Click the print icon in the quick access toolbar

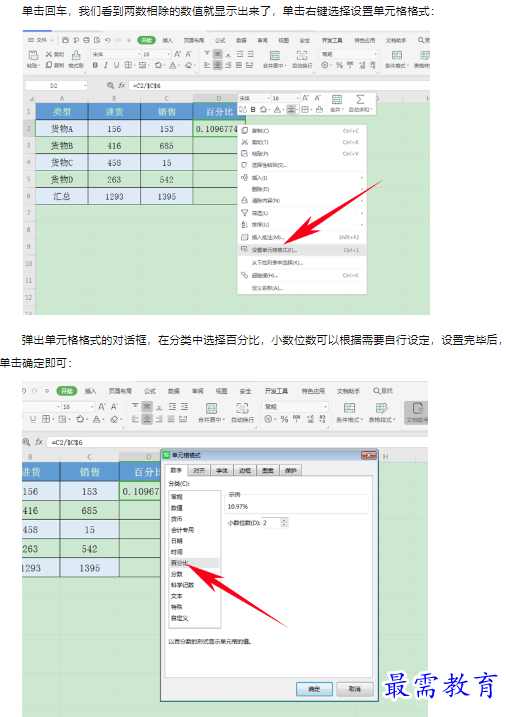[x=86, y=40]
